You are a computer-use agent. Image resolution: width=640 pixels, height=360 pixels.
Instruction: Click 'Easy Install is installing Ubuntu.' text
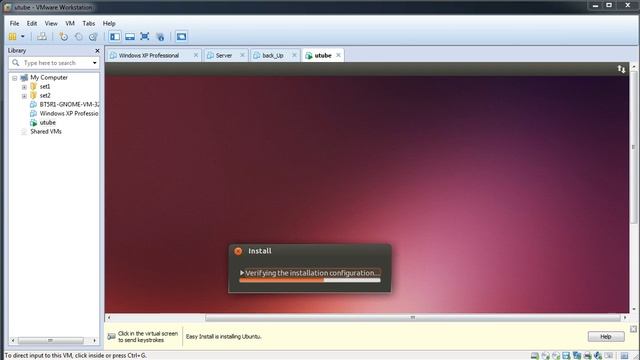click(223, 337)
